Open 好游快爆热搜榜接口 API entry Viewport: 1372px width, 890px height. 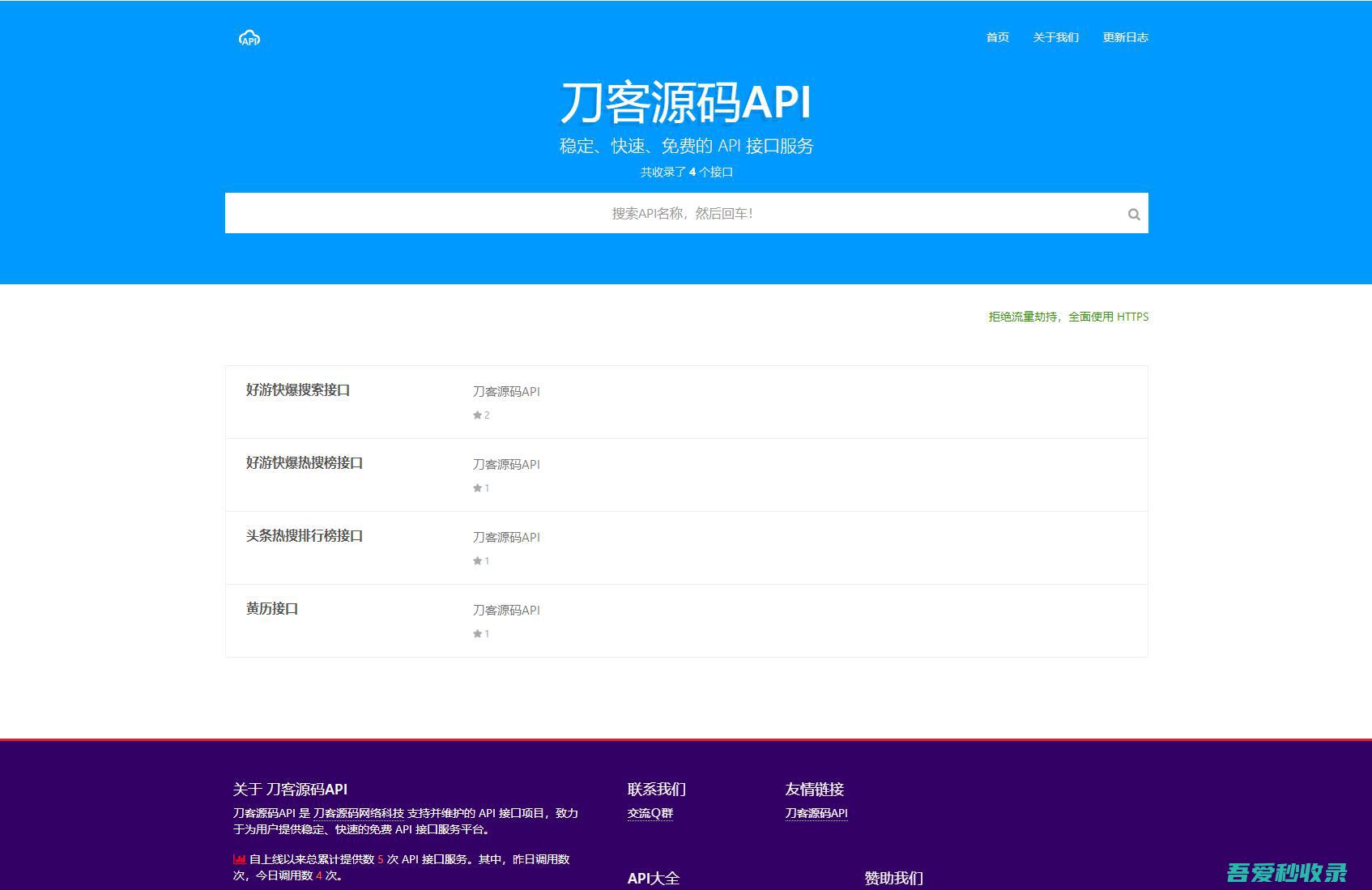305,462
